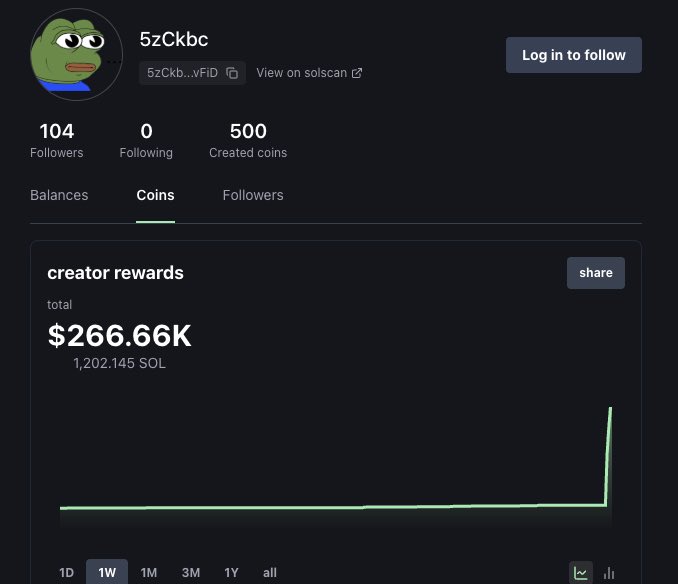The image size is (678, 584).
Task: Open the Coins tab
Action: click(155, 195)
